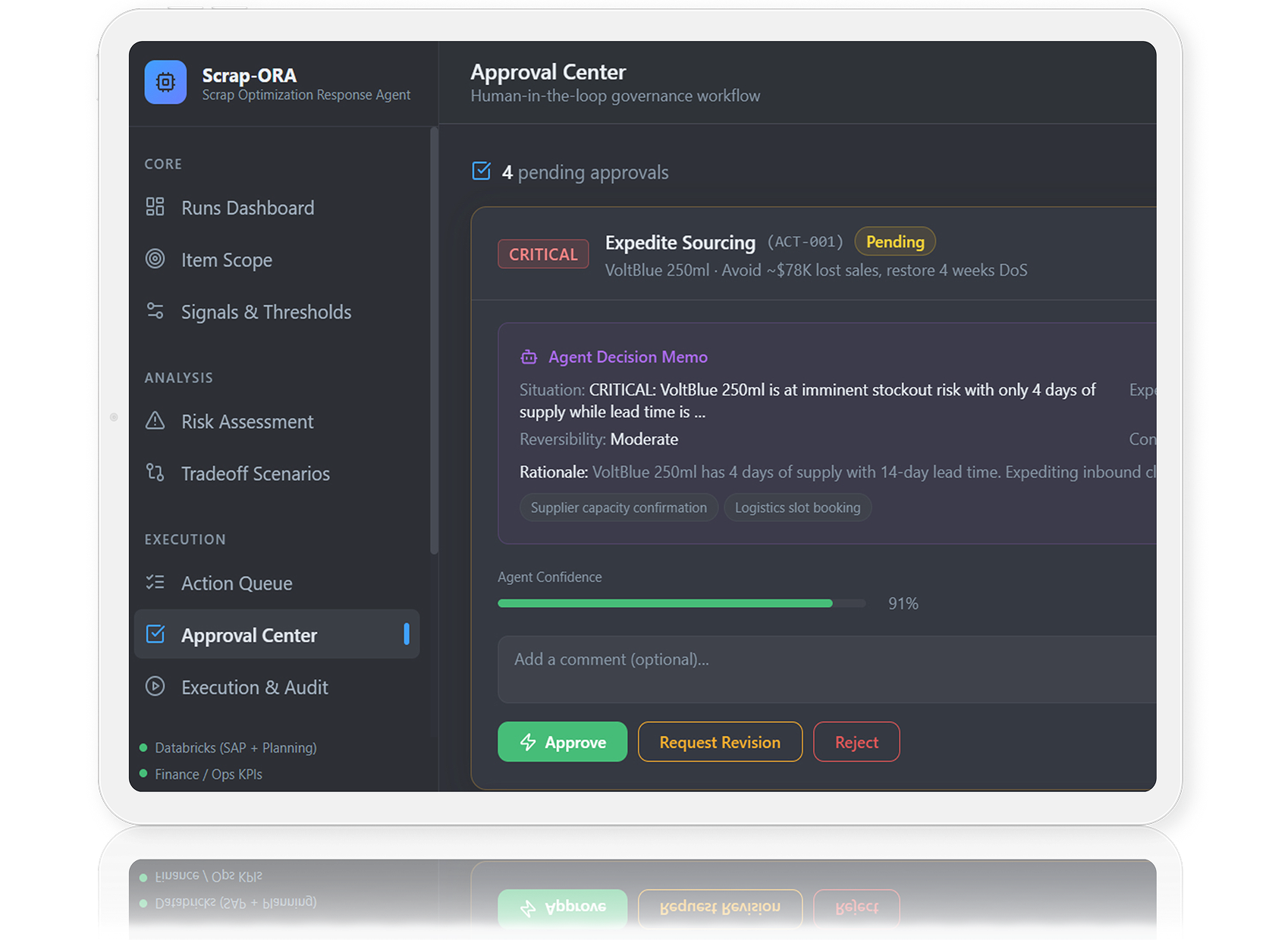Click the 4 pending approvals text

point(585,172)
